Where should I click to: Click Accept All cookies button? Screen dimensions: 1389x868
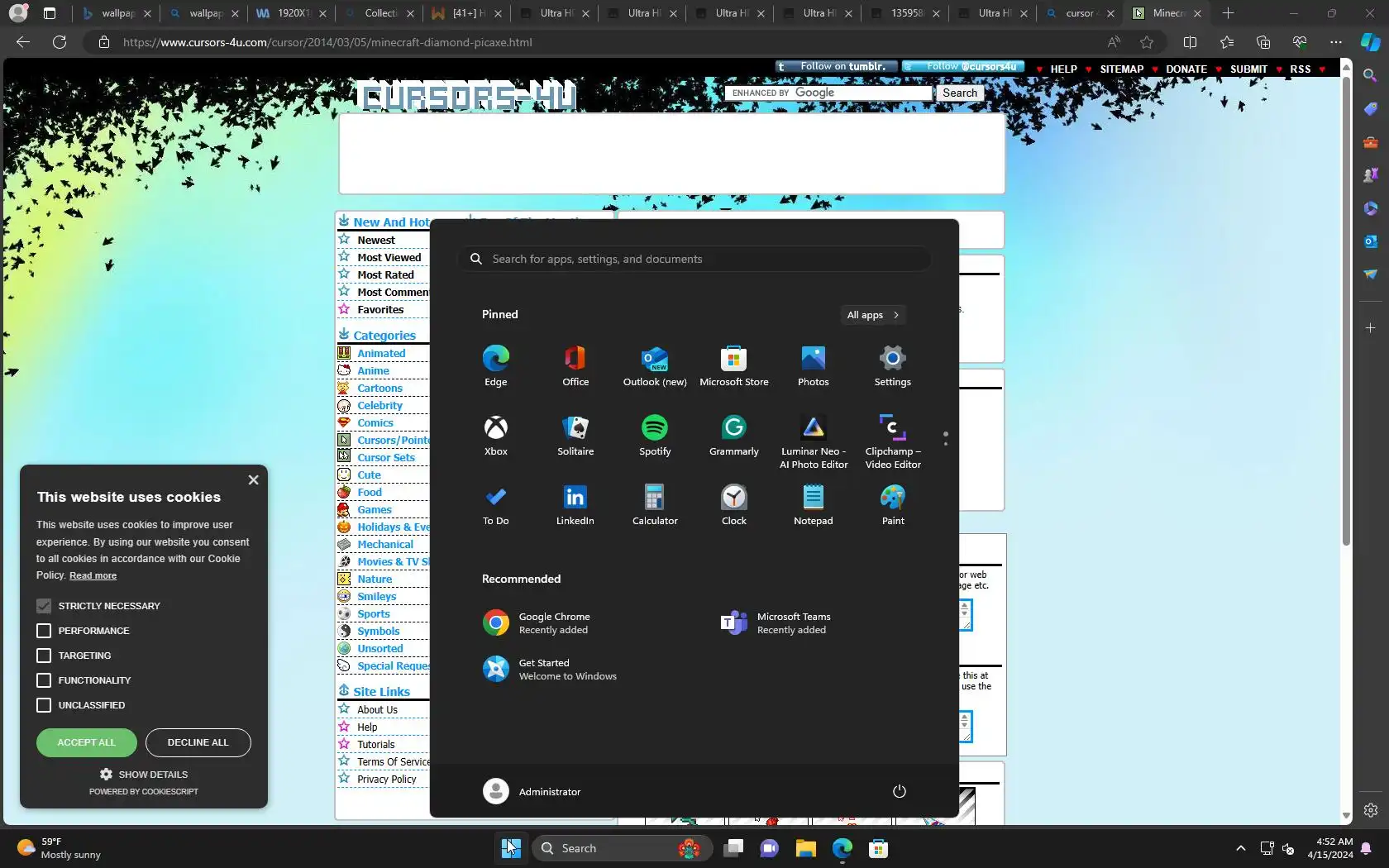click(87, 742)
